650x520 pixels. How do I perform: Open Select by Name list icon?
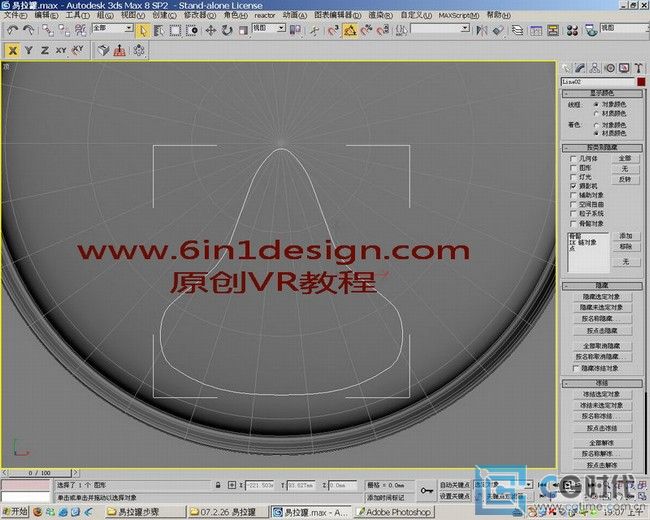pos(159,30)
